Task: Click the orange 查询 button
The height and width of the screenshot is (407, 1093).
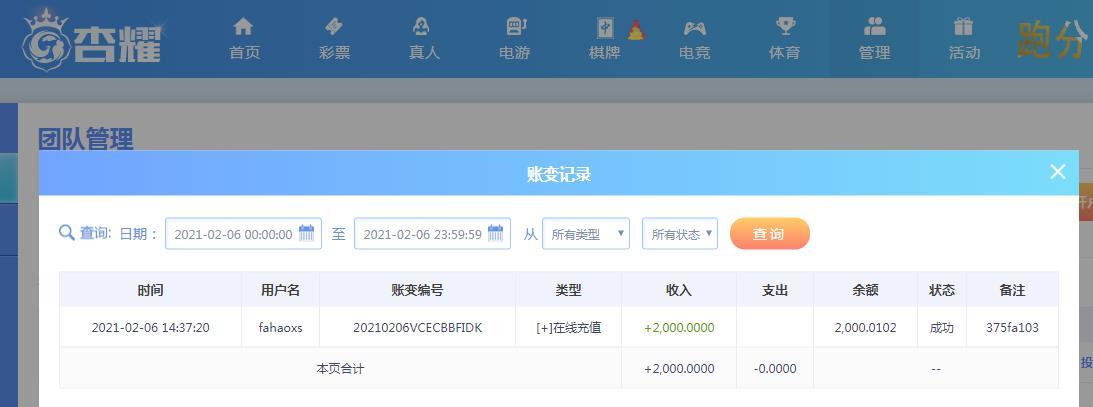Action: coord(770,233)
